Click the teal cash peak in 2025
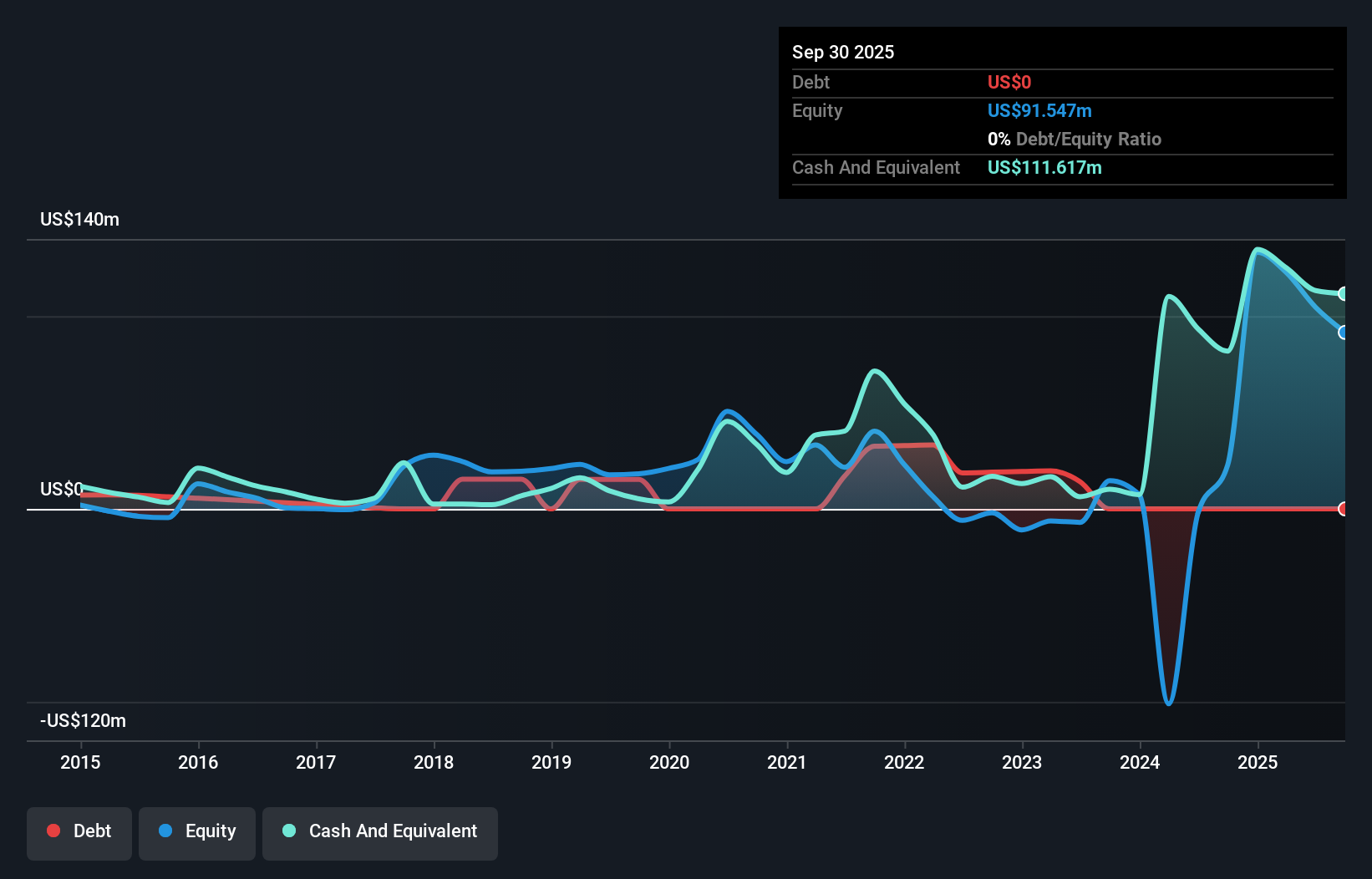This screenshot has height=879, width=1372. coord(1258,249)
